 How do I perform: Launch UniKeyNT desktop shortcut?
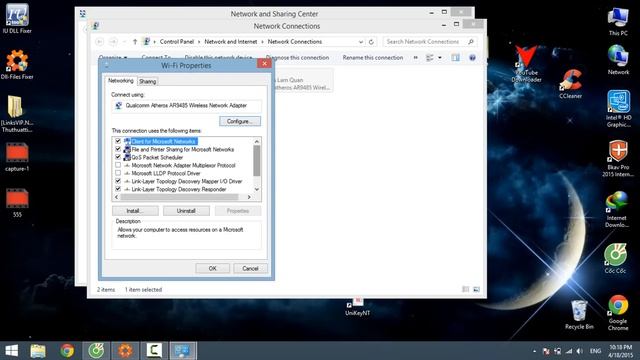[358, 307]
